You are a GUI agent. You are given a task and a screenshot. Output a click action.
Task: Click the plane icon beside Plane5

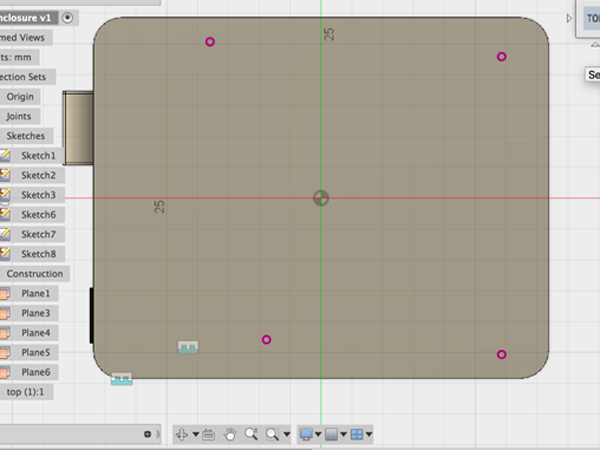point(4,352)
